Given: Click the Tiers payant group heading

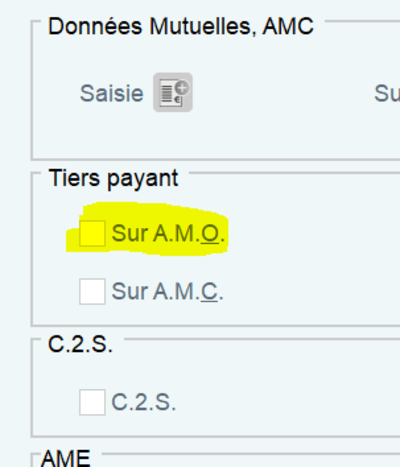Looking at the screenshot, I should [x=113, y=178].
